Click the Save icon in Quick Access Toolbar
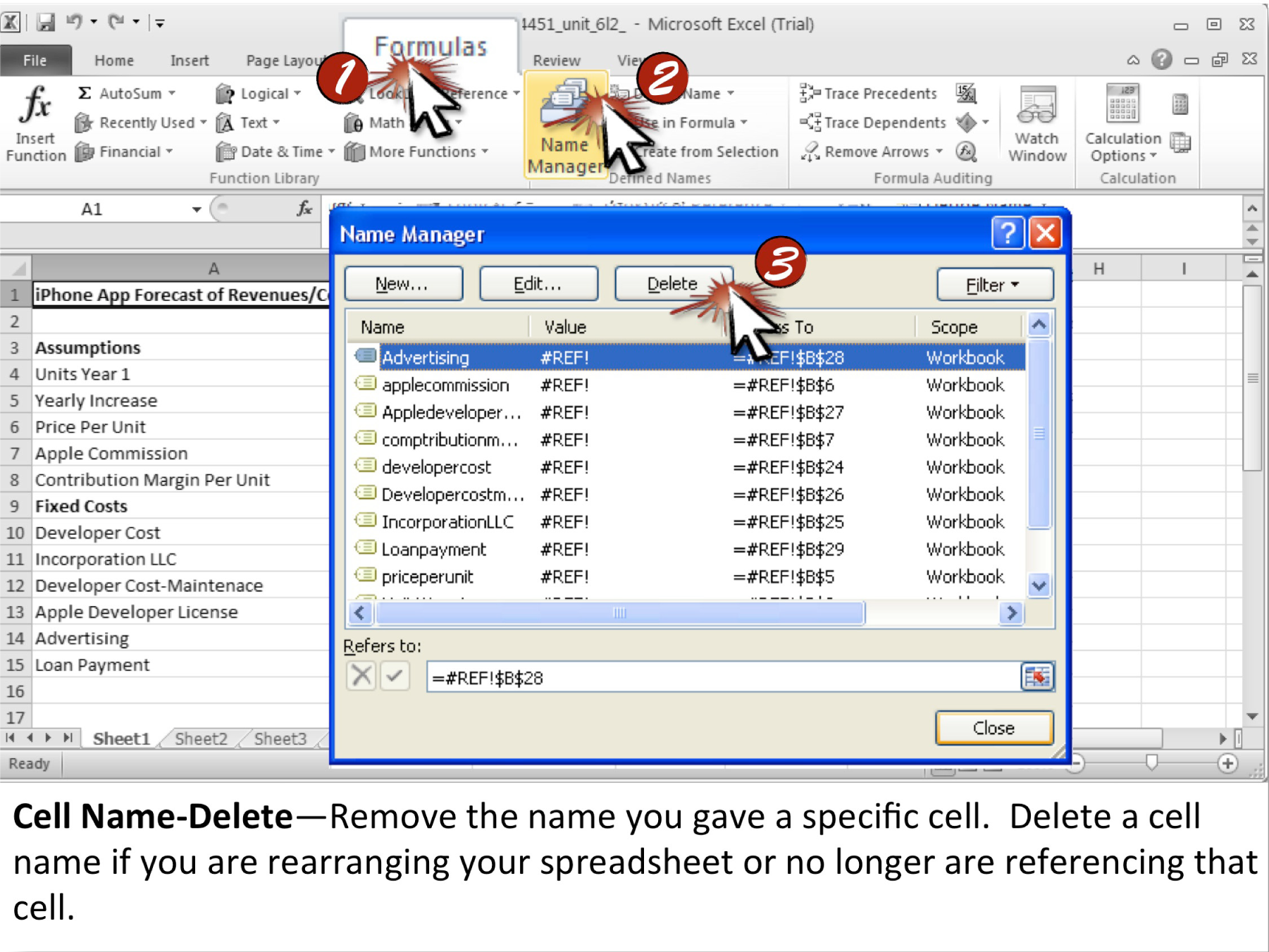 click(46, 23)
